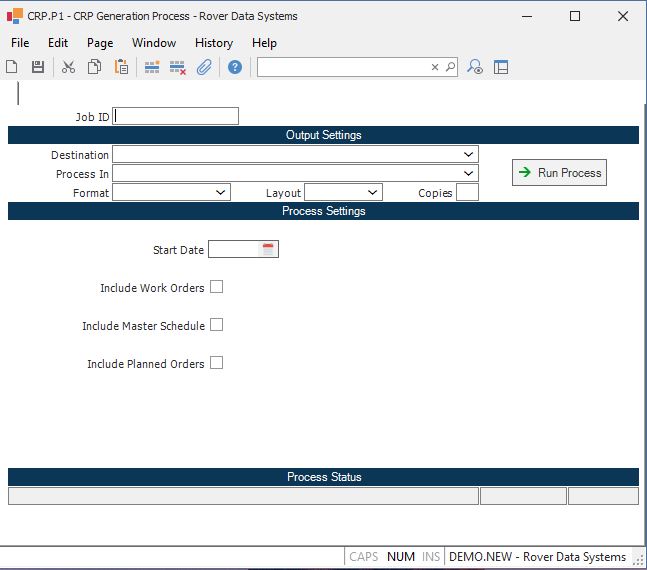Click the delete row icon with red X
The image size is (647, 570).
click(x=178, y=67)
